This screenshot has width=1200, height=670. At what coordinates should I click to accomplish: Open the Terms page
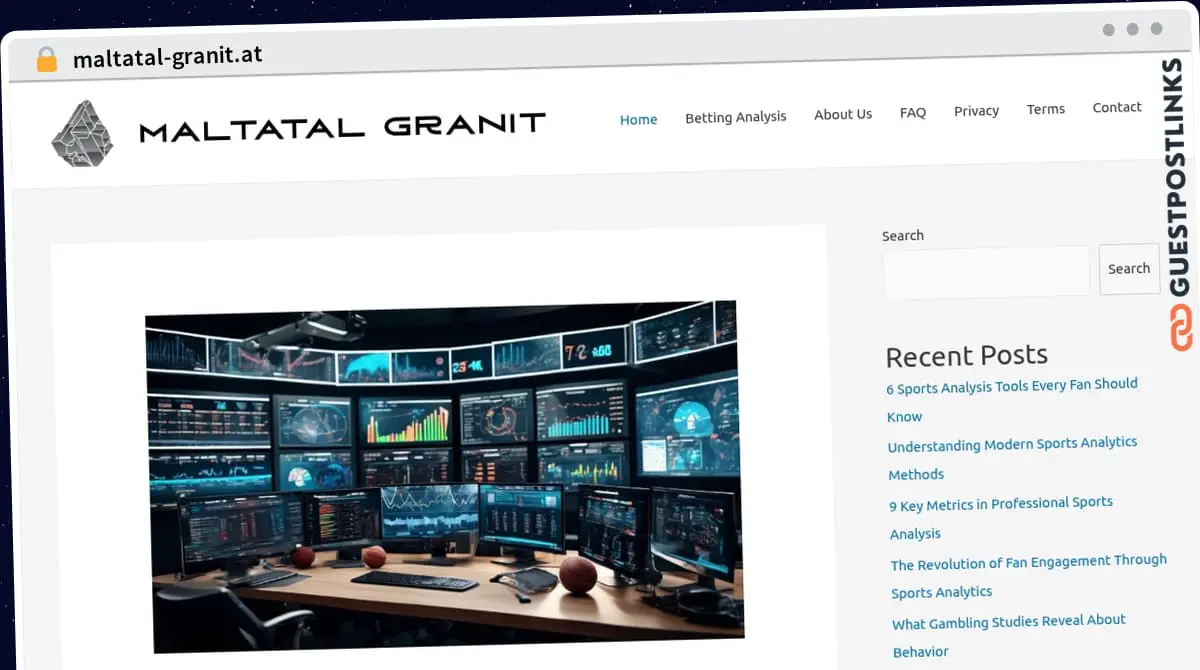pos(1045,109)
